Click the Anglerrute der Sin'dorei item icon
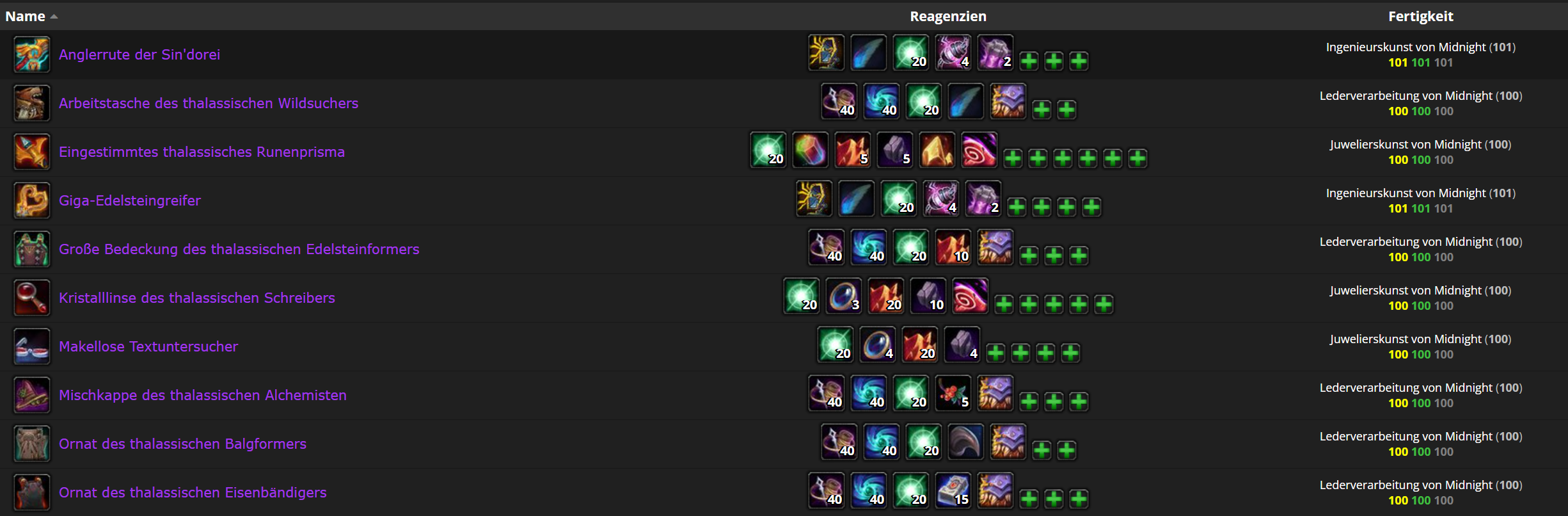 (x=32, y=54)
